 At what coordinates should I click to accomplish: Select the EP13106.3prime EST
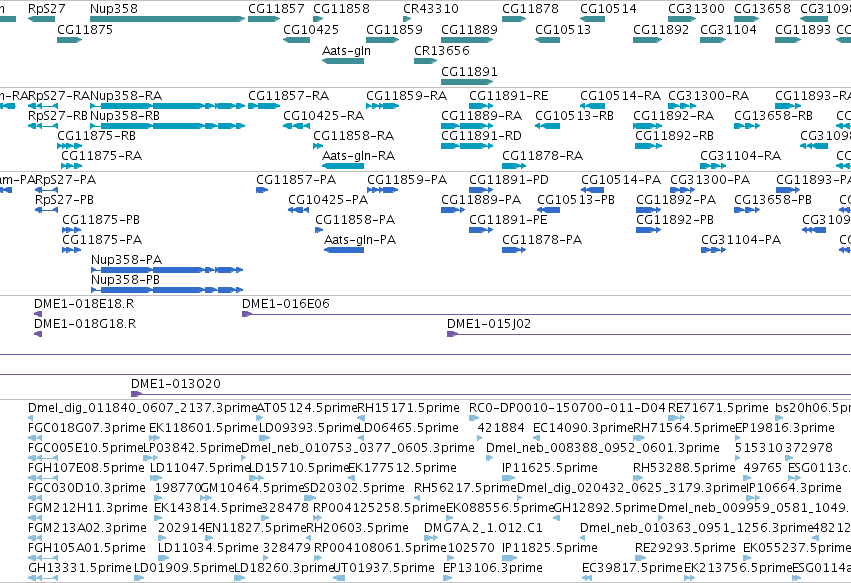[x=448, y=578]
